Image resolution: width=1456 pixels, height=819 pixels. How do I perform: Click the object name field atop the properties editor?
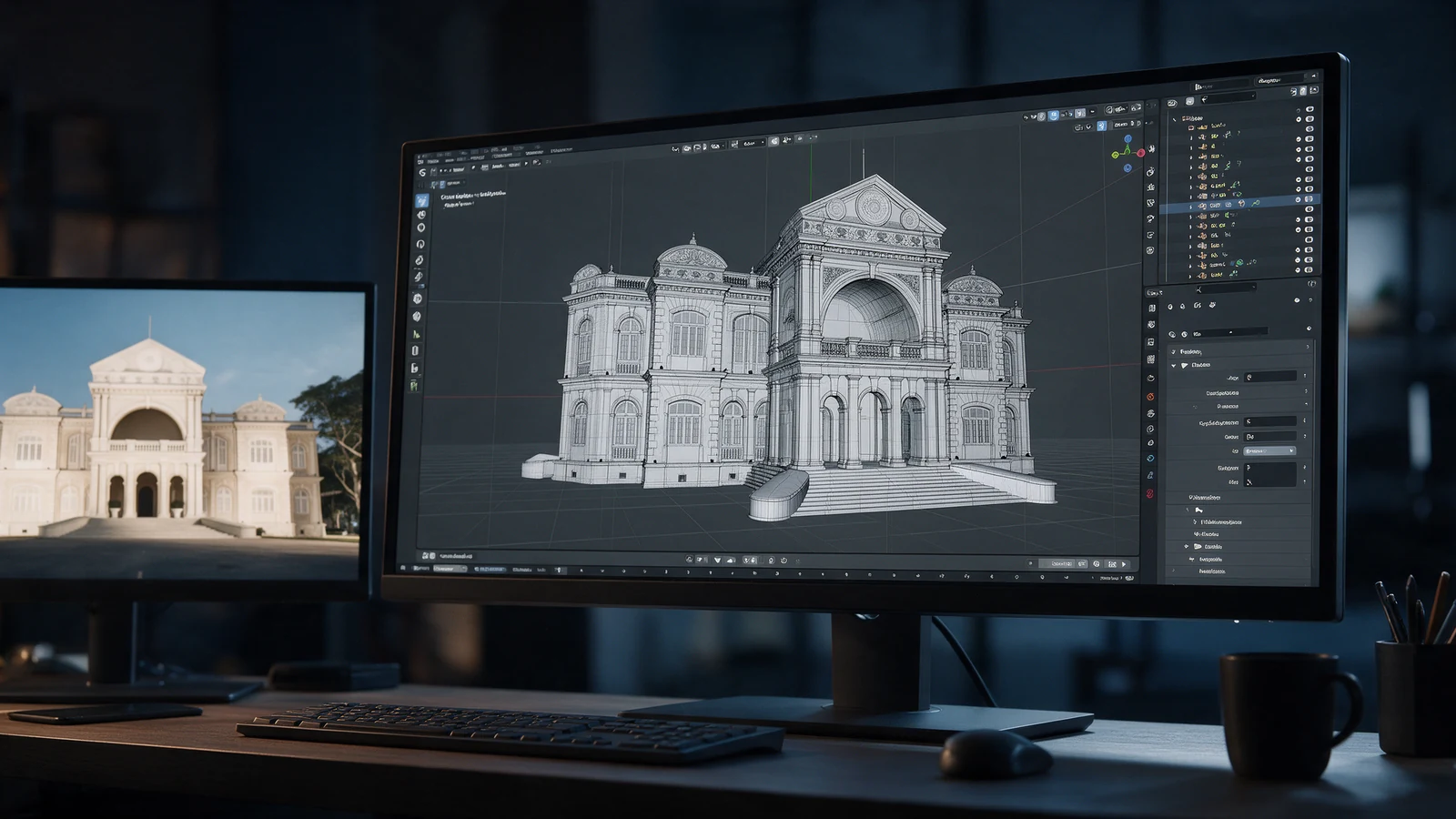pyautogui.click(x=1228, y=334)
